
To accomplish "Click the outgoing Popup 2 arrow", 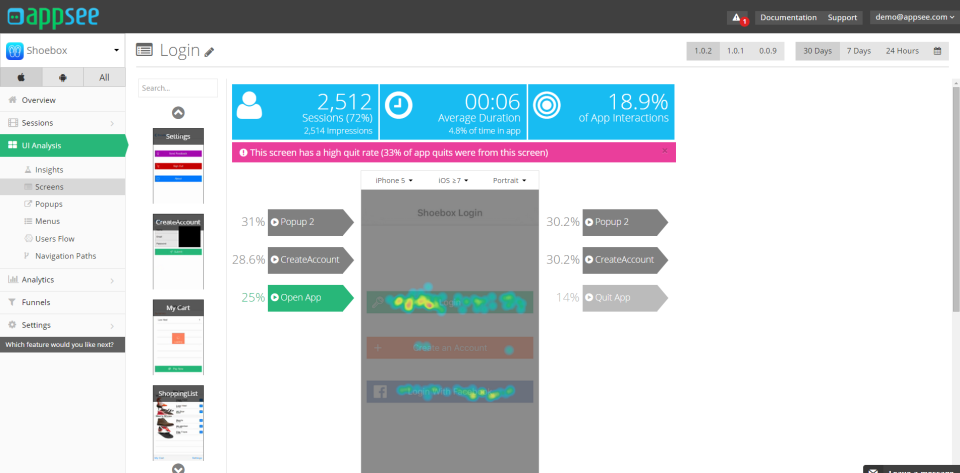I will click(625, 222).
